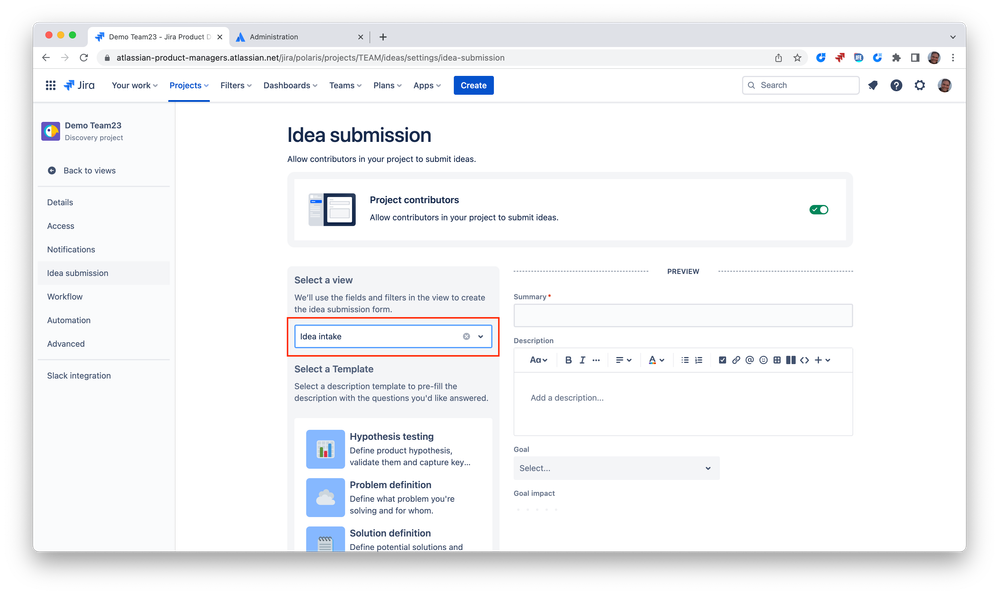Viewport: 999px width, 595px height.
Task: Open the Demo Team23 project avatar
Action: click(x=51, y=131)
